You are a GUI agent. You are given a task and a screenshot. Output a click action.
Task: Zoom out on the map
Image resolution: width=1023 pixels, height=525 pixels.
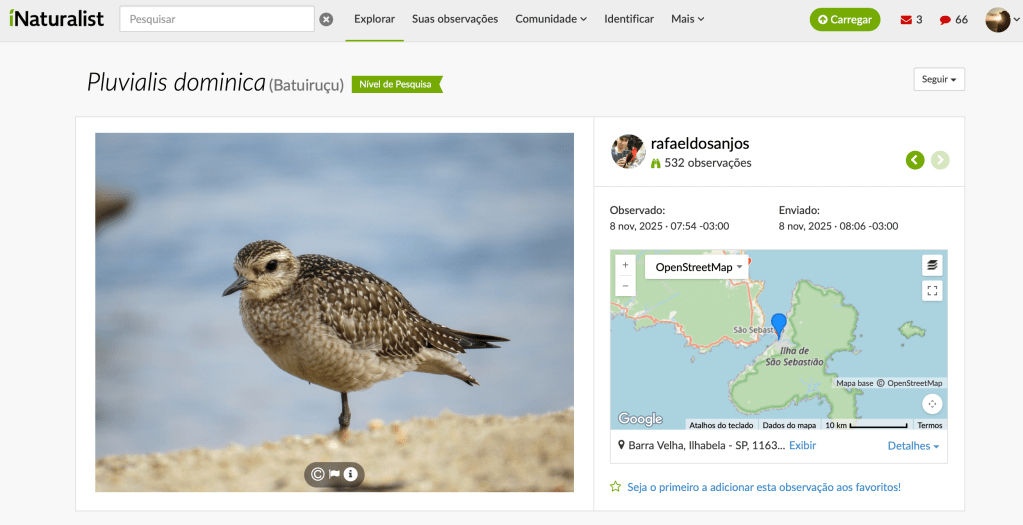coord(625,286)
